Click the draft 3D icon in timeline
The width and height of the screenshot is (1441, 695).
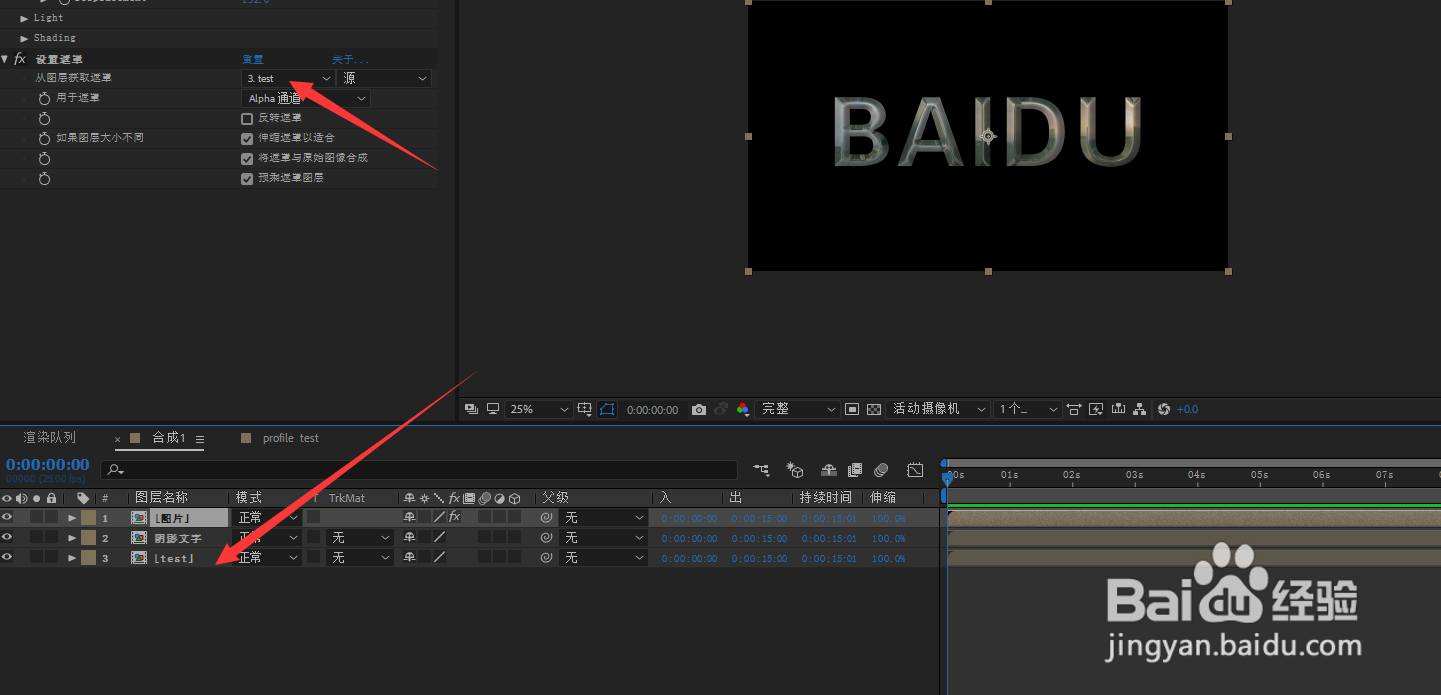pos(795,469)
